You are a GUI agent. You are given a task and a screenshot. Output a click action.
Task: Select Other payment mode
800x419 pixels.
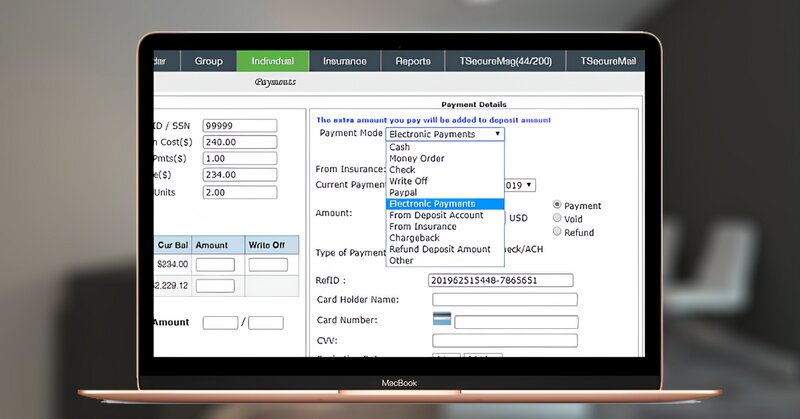[x=445, y=260]
